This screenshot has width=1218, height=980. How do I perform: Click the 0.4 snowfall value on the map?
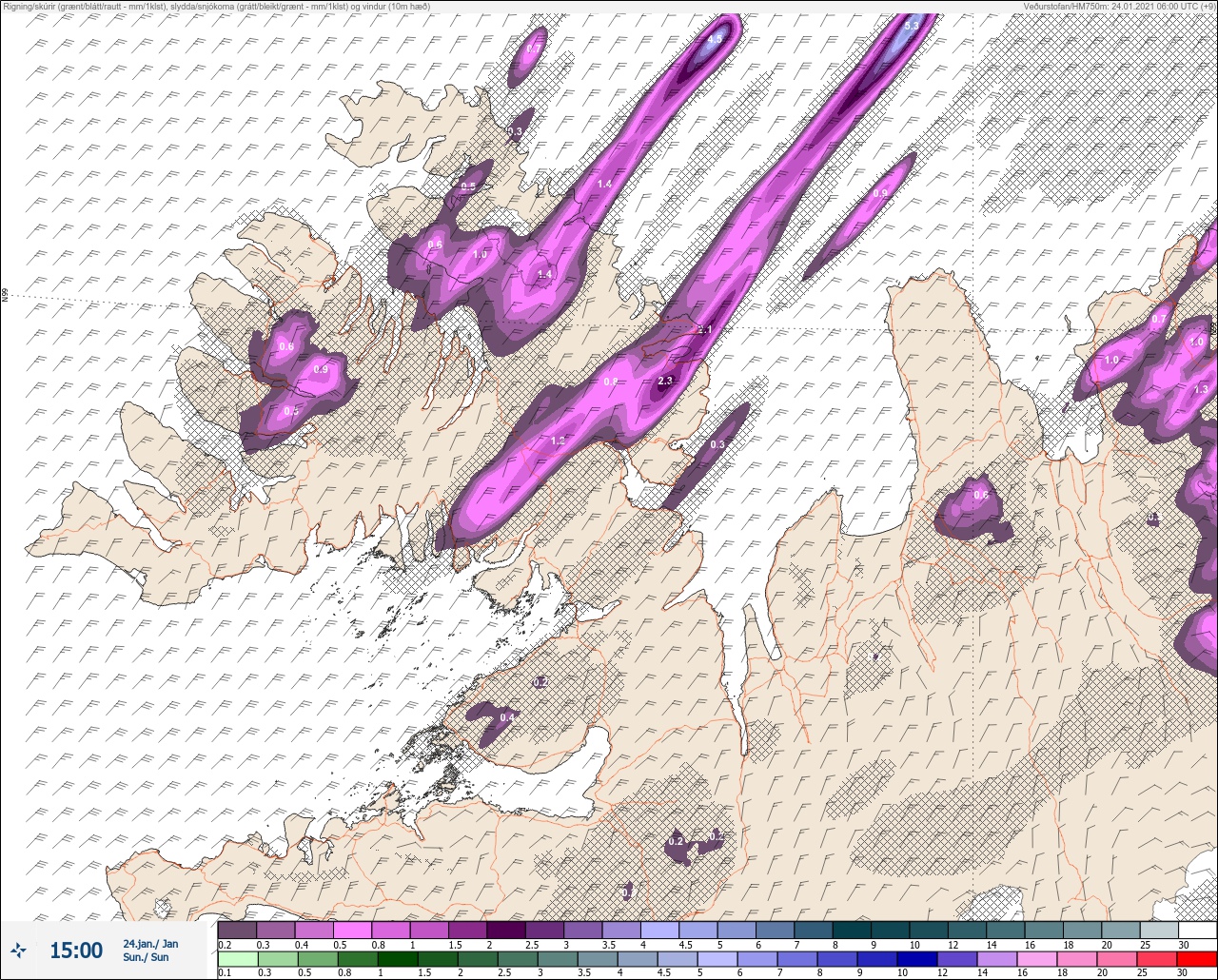[507, 717]
